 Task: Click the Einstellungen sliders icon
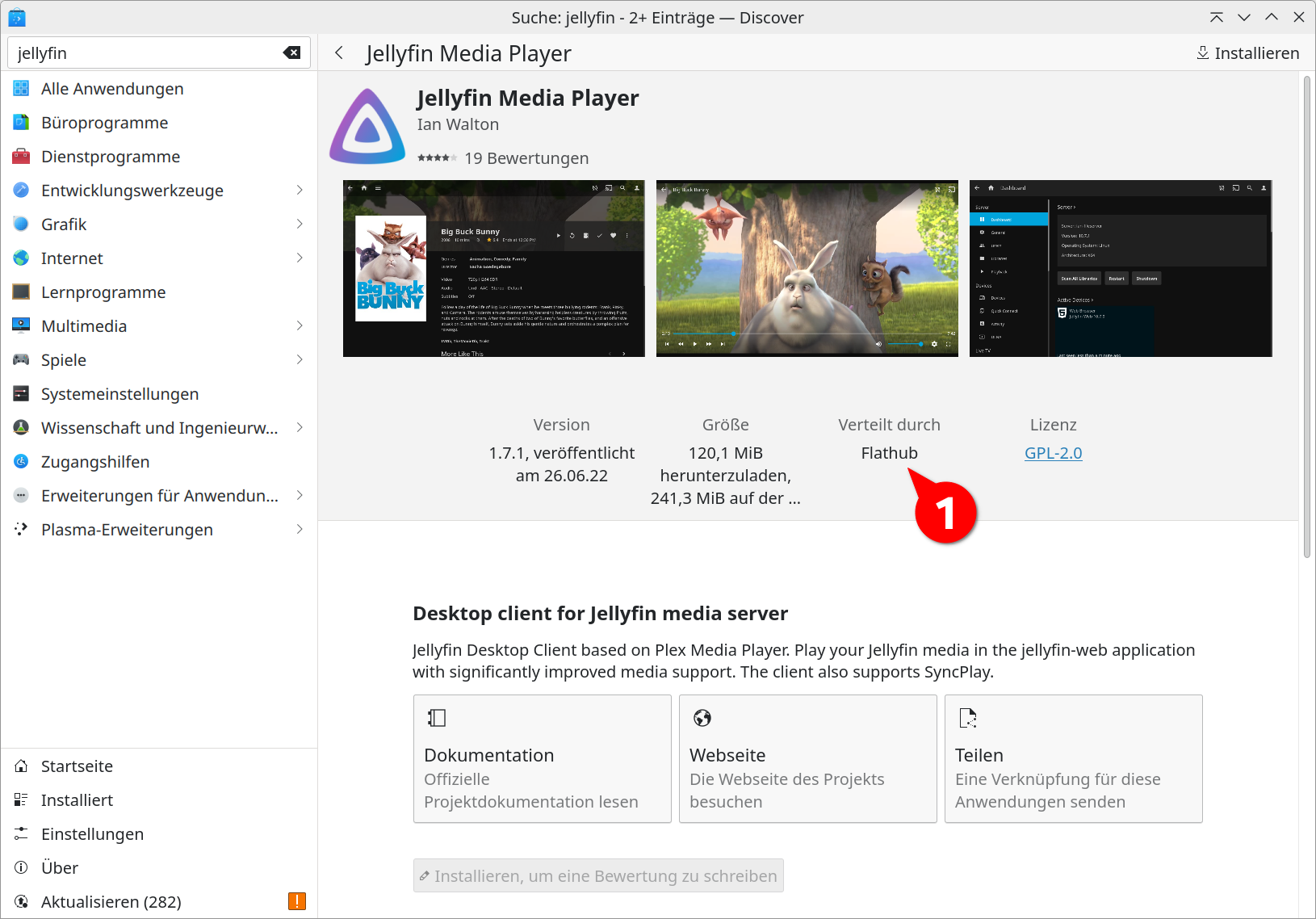point(21,834)
